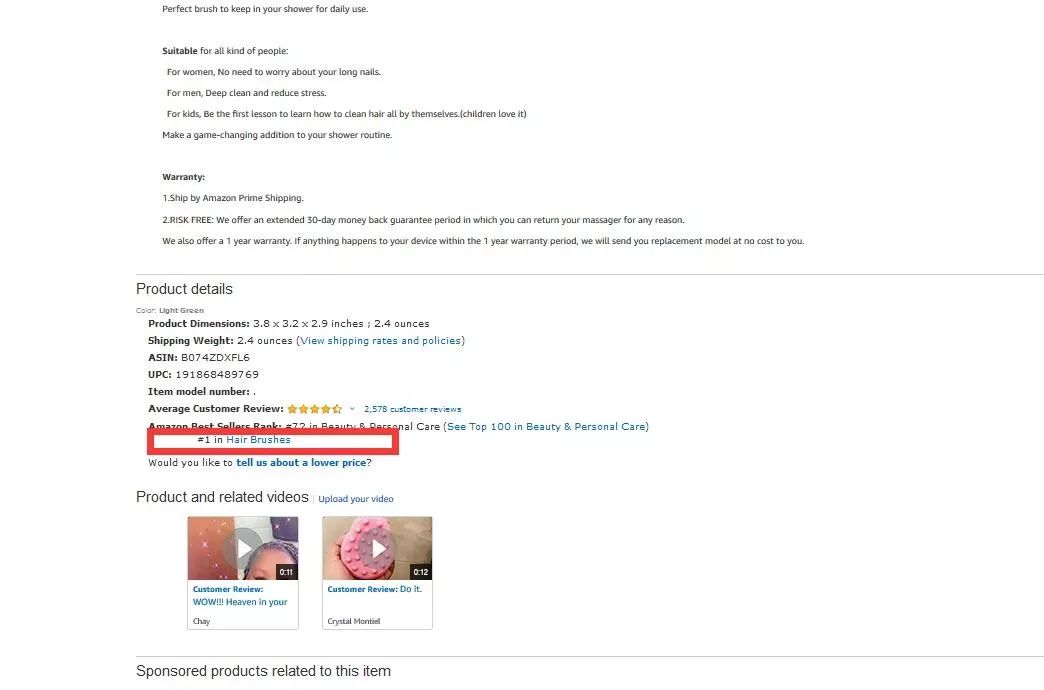Click the Product and related videos heading
Screen dimensions: 1044x690
click(222, 497)
